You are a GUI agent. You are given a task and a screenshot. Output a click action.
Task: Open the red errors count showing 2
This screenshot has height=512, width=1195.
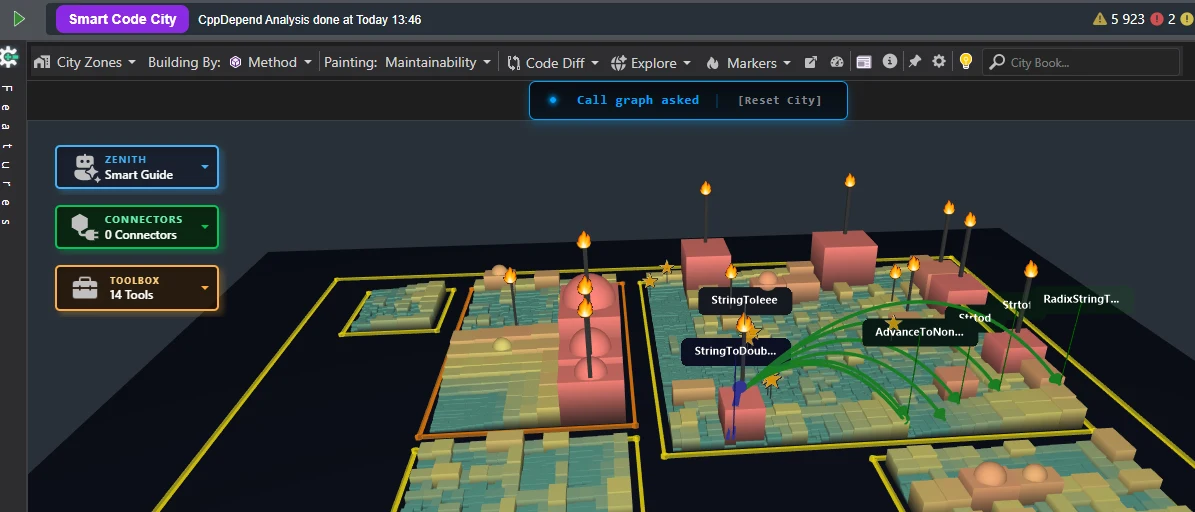coord(1164,19)
